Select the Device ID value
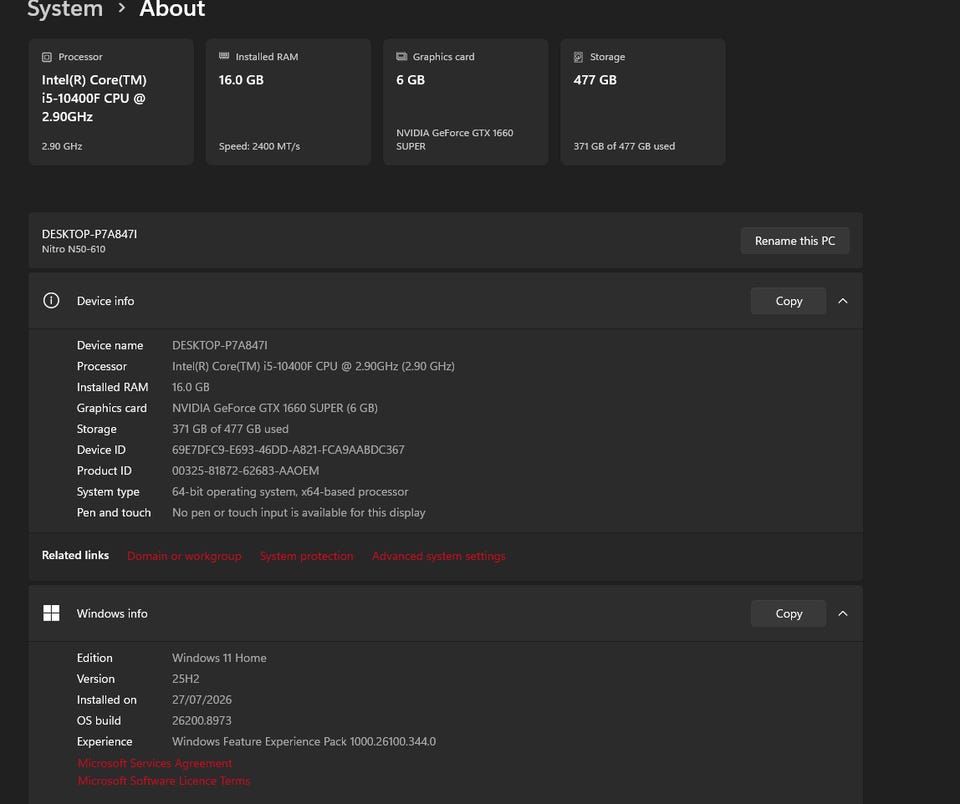 (288, 449)
